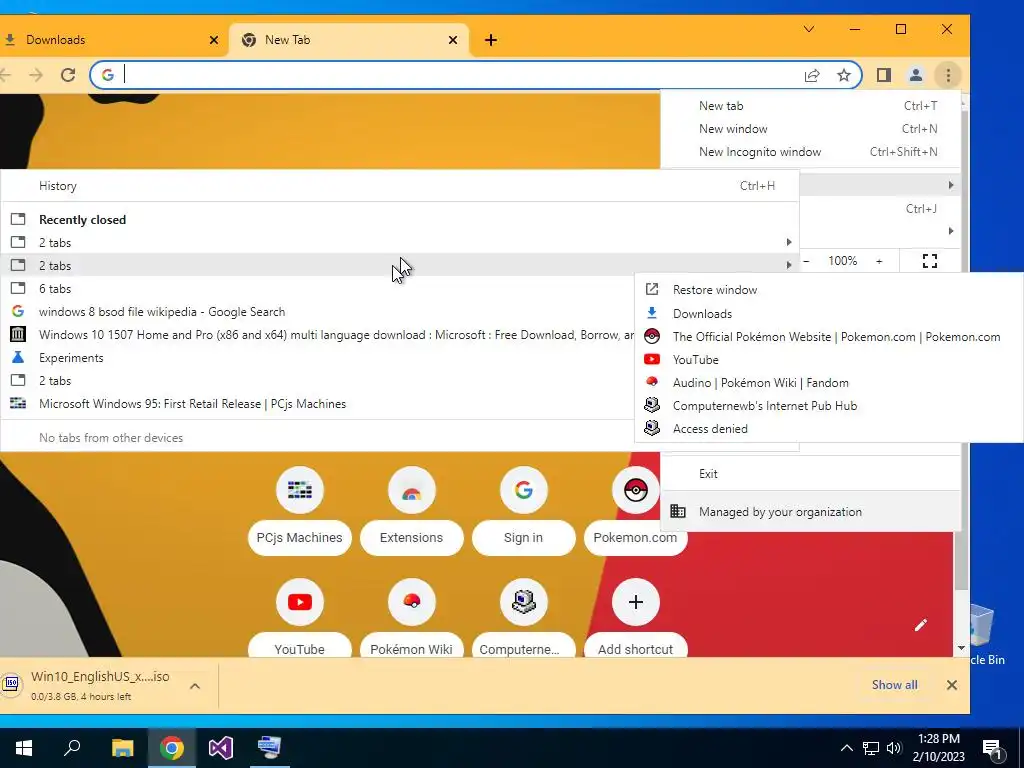
Task: Click Show all downloads
Action: (894, 684)
